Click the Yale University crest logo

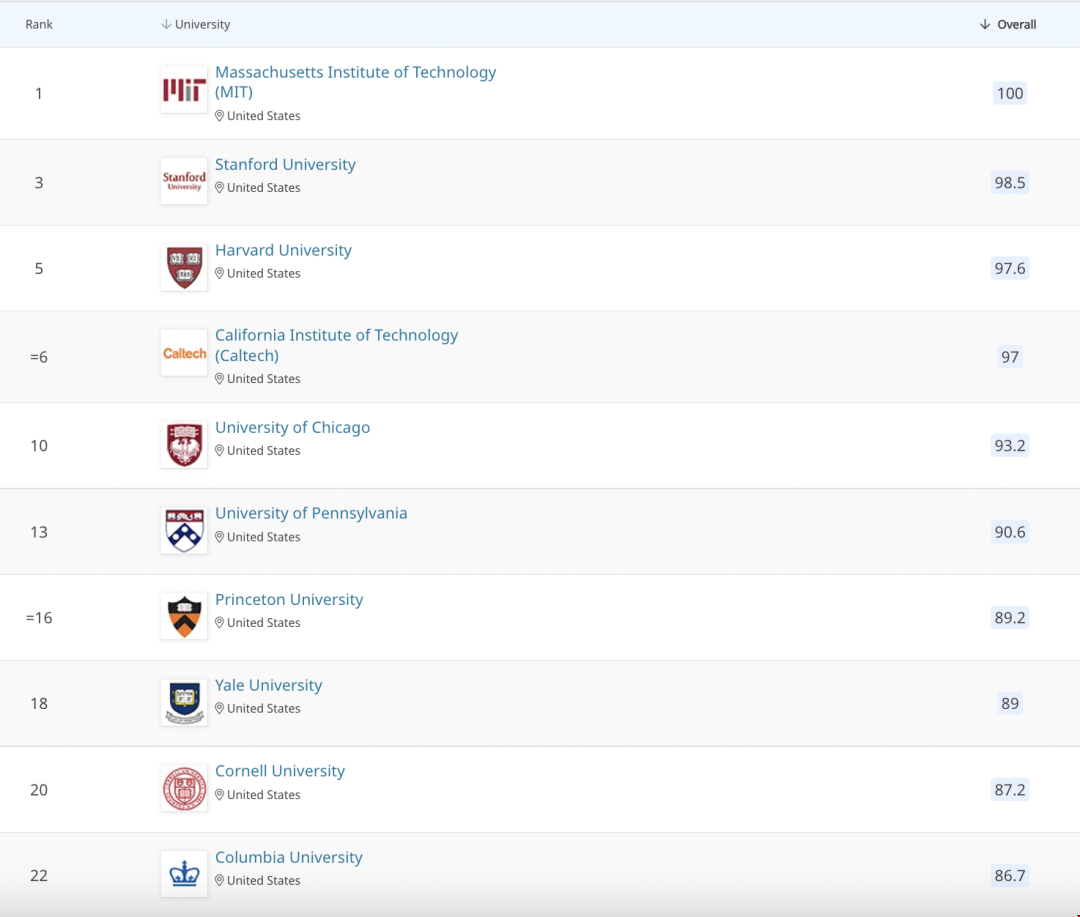(184, 702)
